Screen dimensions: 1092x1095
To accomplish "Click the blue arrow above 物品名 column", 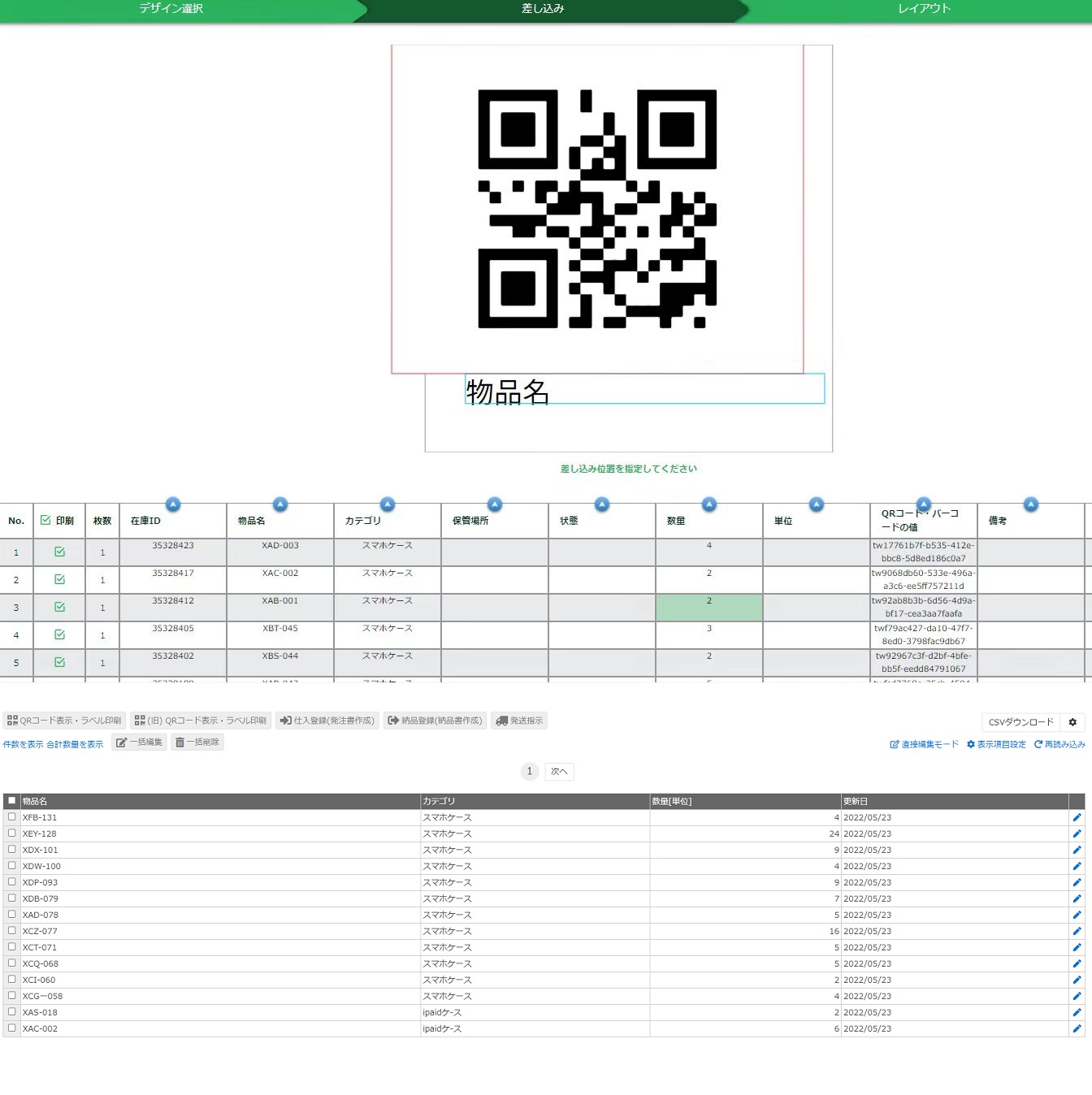I will coord(280,504).
